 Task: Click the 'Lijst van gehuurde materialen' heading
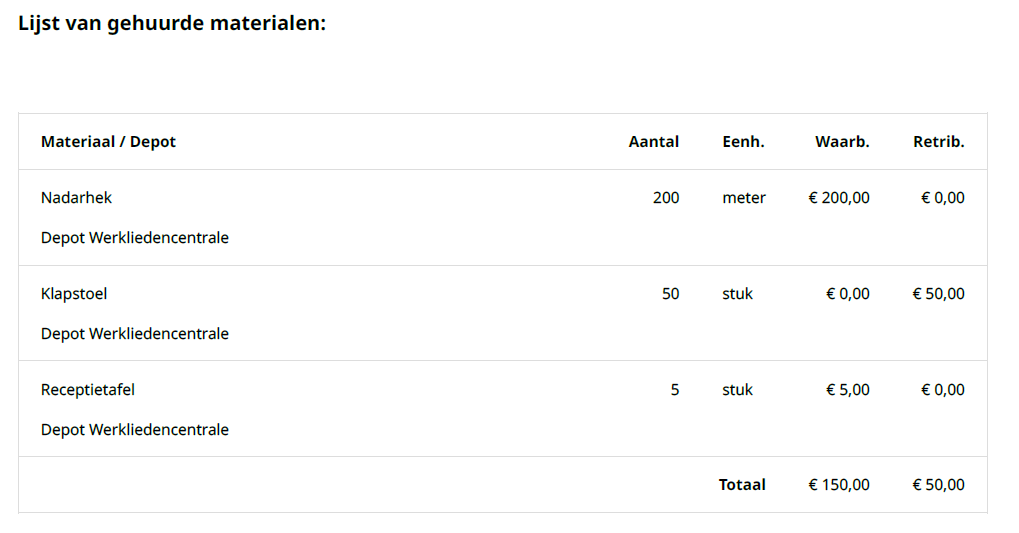[x=172, y=23]
